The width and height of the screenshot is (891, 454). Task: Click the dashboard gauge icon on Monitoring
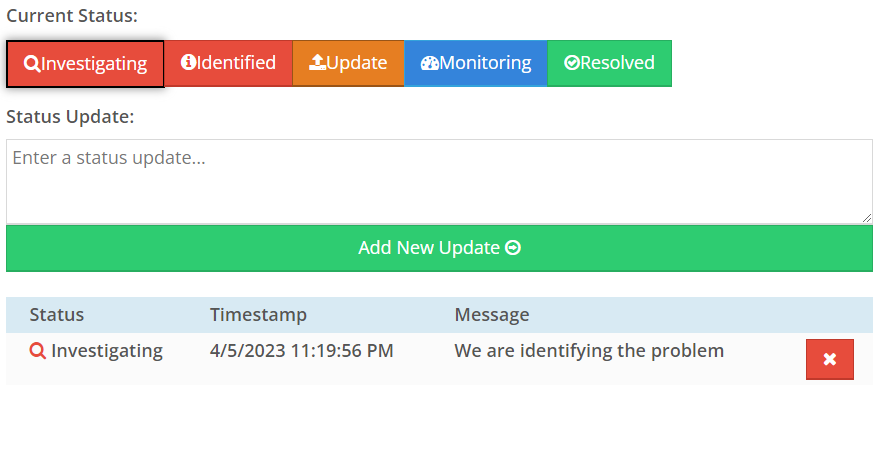click(430, 63)
